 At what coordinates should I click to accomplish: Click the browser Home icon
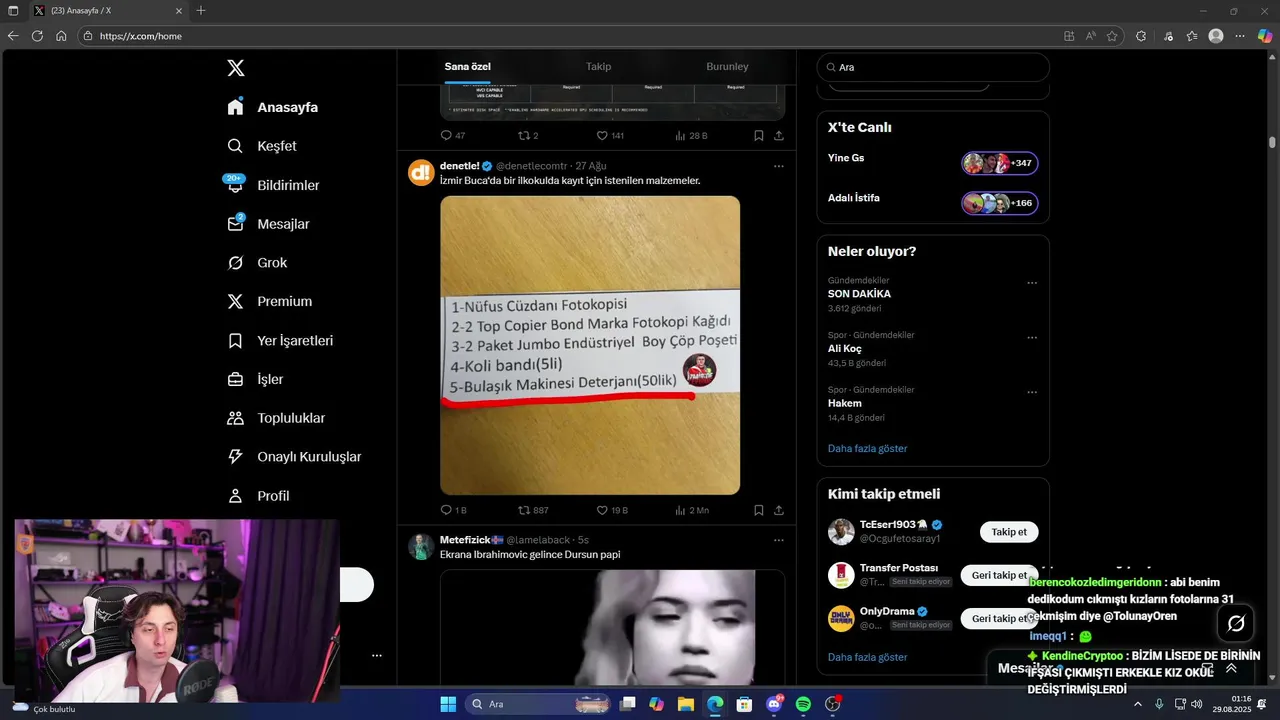click(x=61, y=36)
